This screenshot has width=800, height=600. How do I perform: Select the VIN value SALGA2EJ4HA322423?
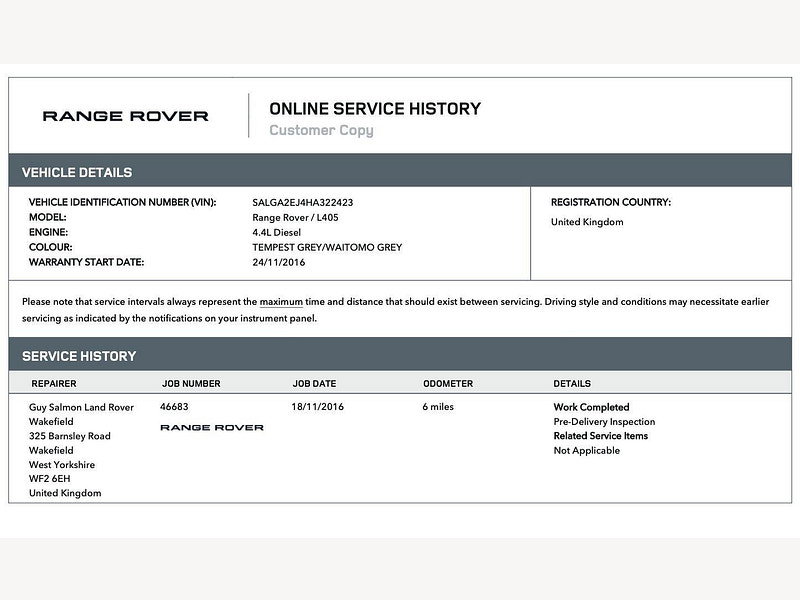click(x=303, y=203)
